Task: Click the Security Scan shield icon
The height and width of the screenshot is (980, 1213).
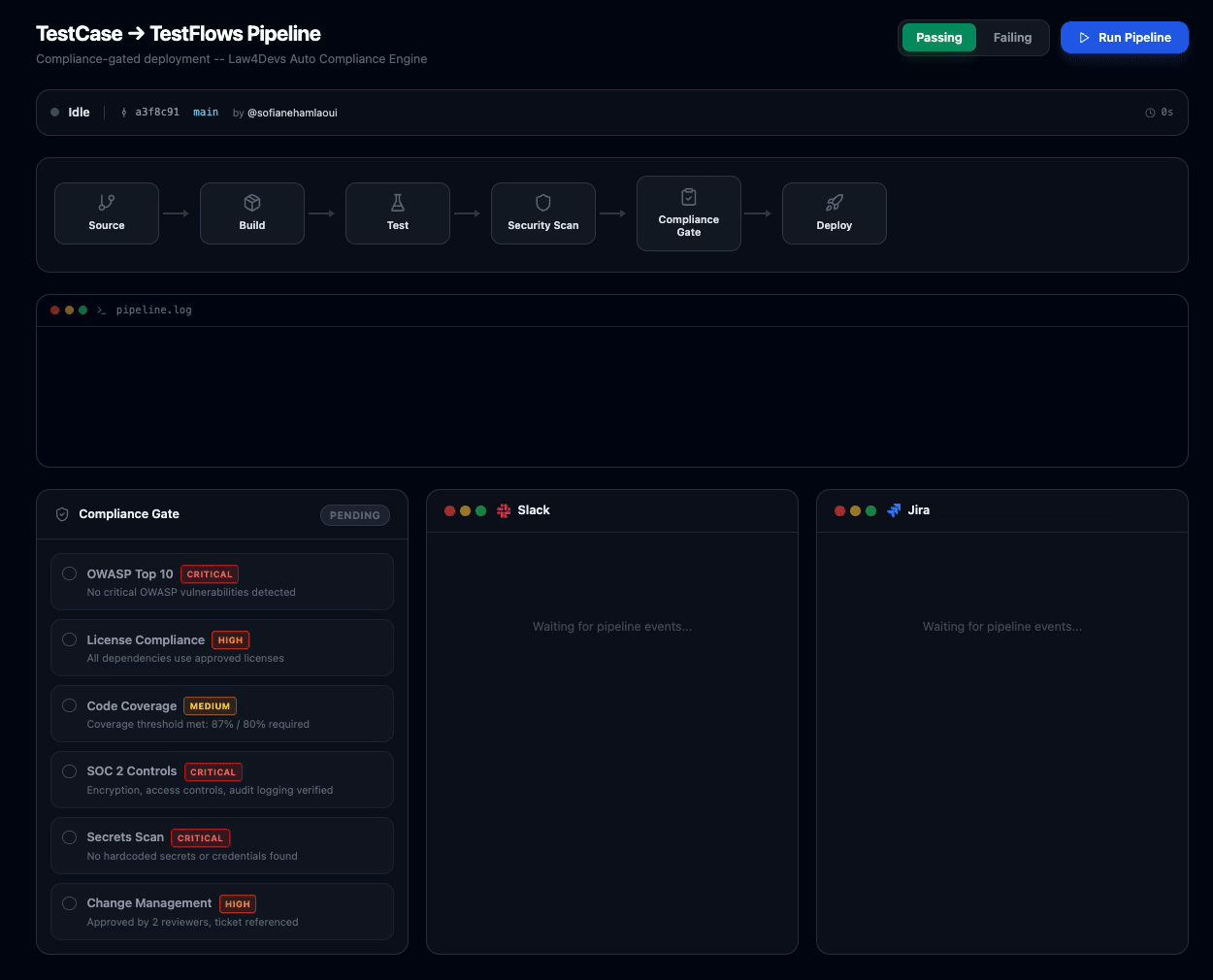Action: [x=543, y=202]
